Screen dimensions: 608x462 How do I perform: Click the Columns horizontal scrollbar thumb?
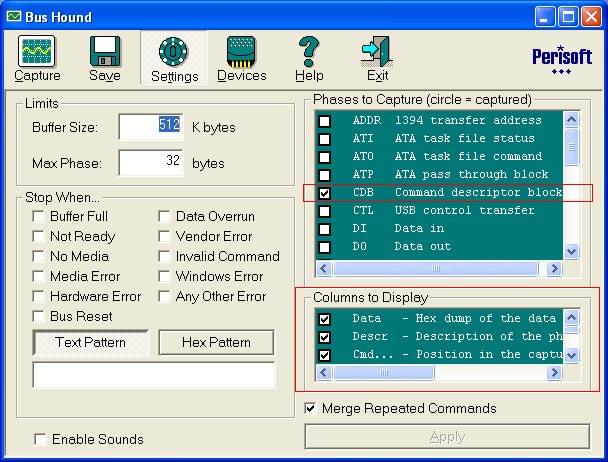click(384, 373)
